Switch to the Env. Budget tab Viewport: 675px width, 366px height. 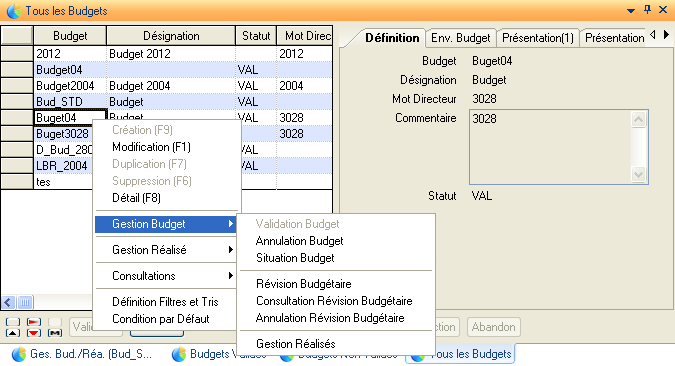pyautogui.click(x=461, y=38)
